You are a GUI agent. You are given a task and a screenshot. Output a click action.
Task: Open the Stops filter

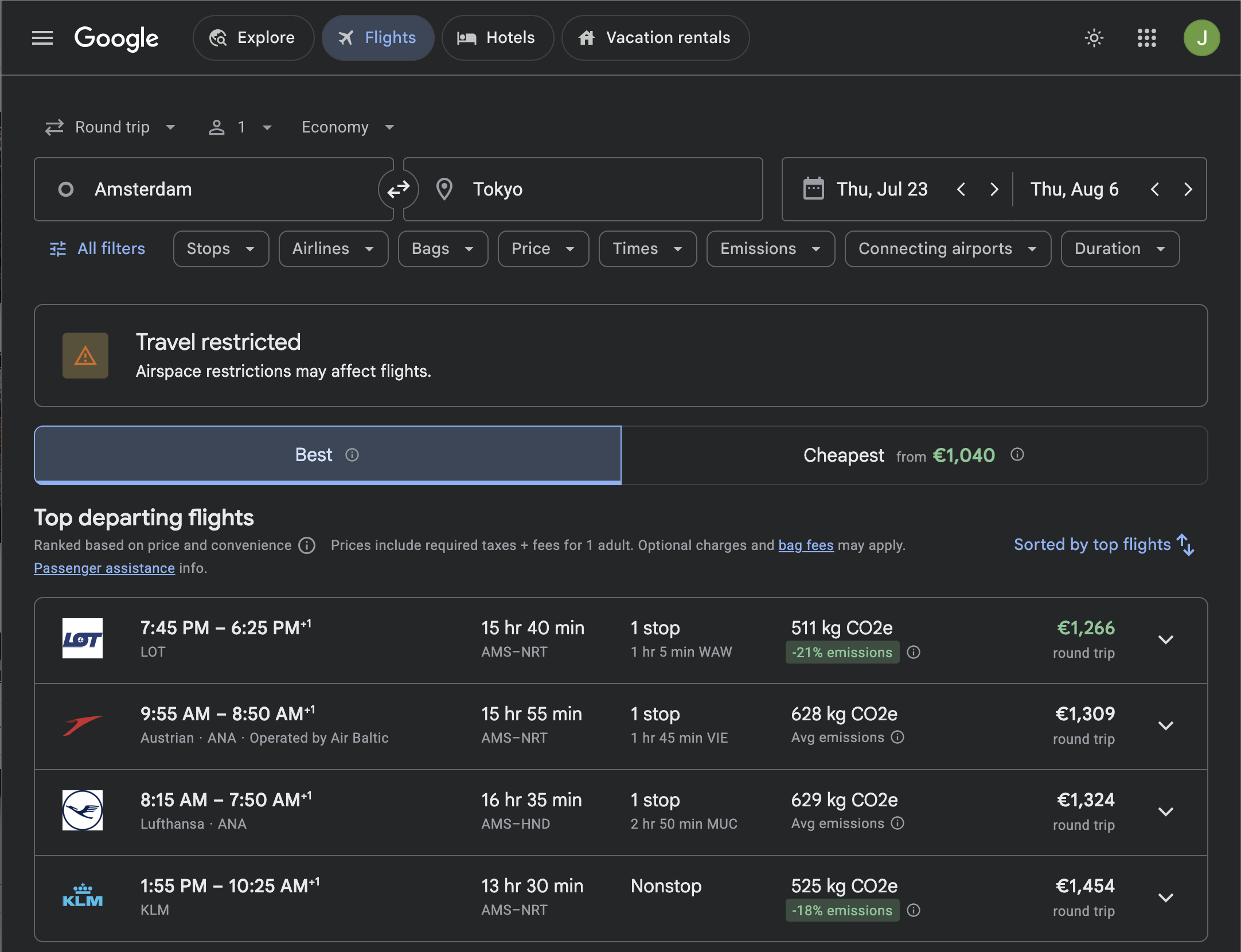click(221, 249)
